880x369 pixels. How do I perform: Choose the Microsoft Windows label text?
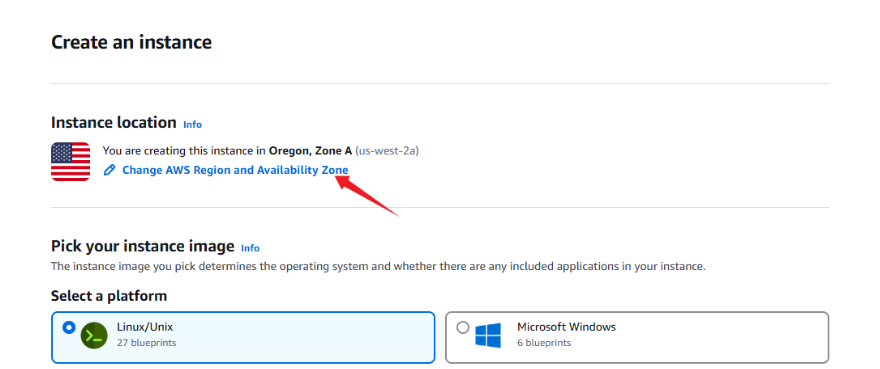point(566,327)
